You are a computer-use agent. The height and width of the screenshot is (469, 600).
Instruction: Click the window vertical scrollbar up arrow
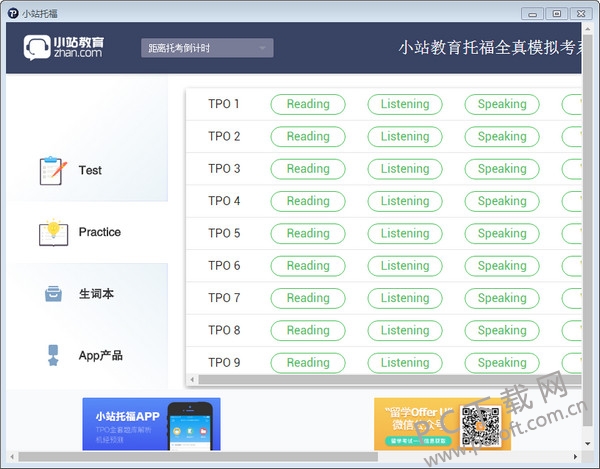pyautogui.click(x=587, y=29)
